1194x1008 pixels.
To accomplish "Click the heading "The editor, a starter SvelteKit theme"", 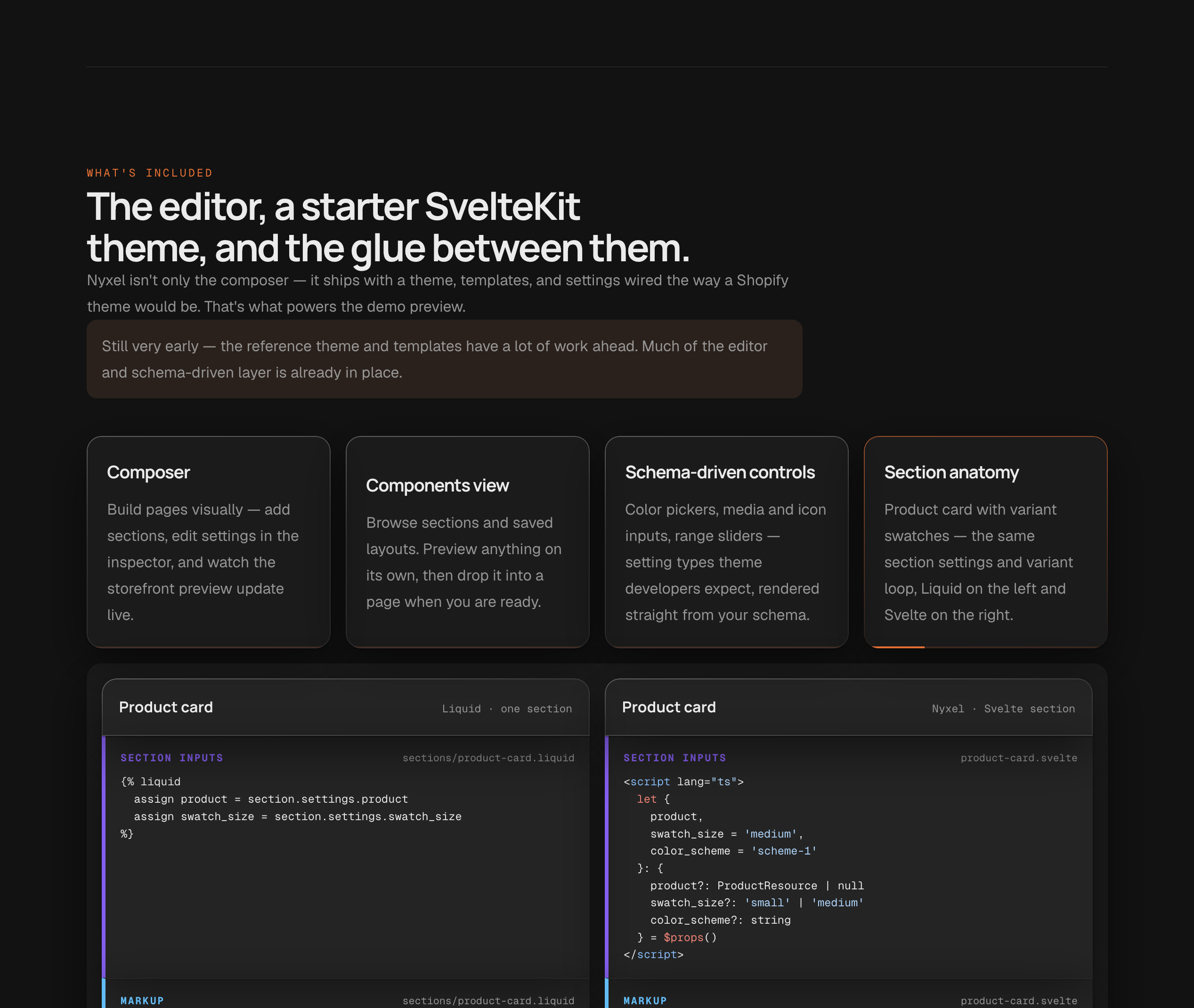I will [x=388, y=227].
